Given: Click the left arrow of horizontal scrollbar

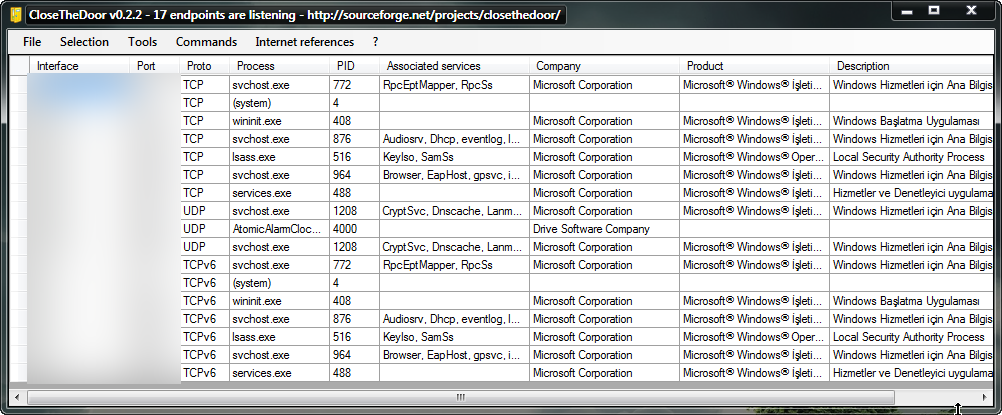Looking at the screenshot, I should (17, 397).
